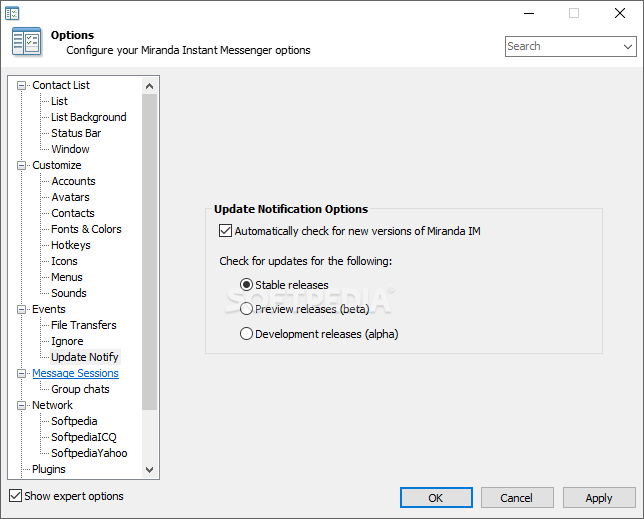Open the Ignore options page
Image resolution: width=644 pixels, height=519 pixels.
pos(67,341)
